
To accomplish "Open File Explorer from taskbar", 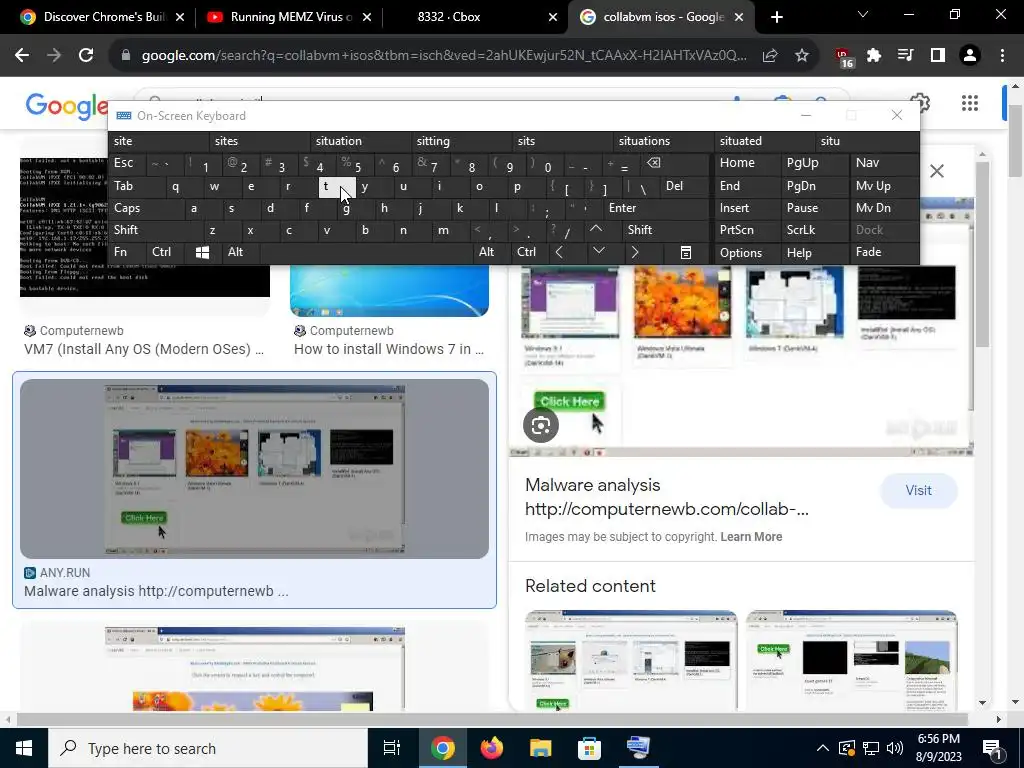I will (541, 748).
